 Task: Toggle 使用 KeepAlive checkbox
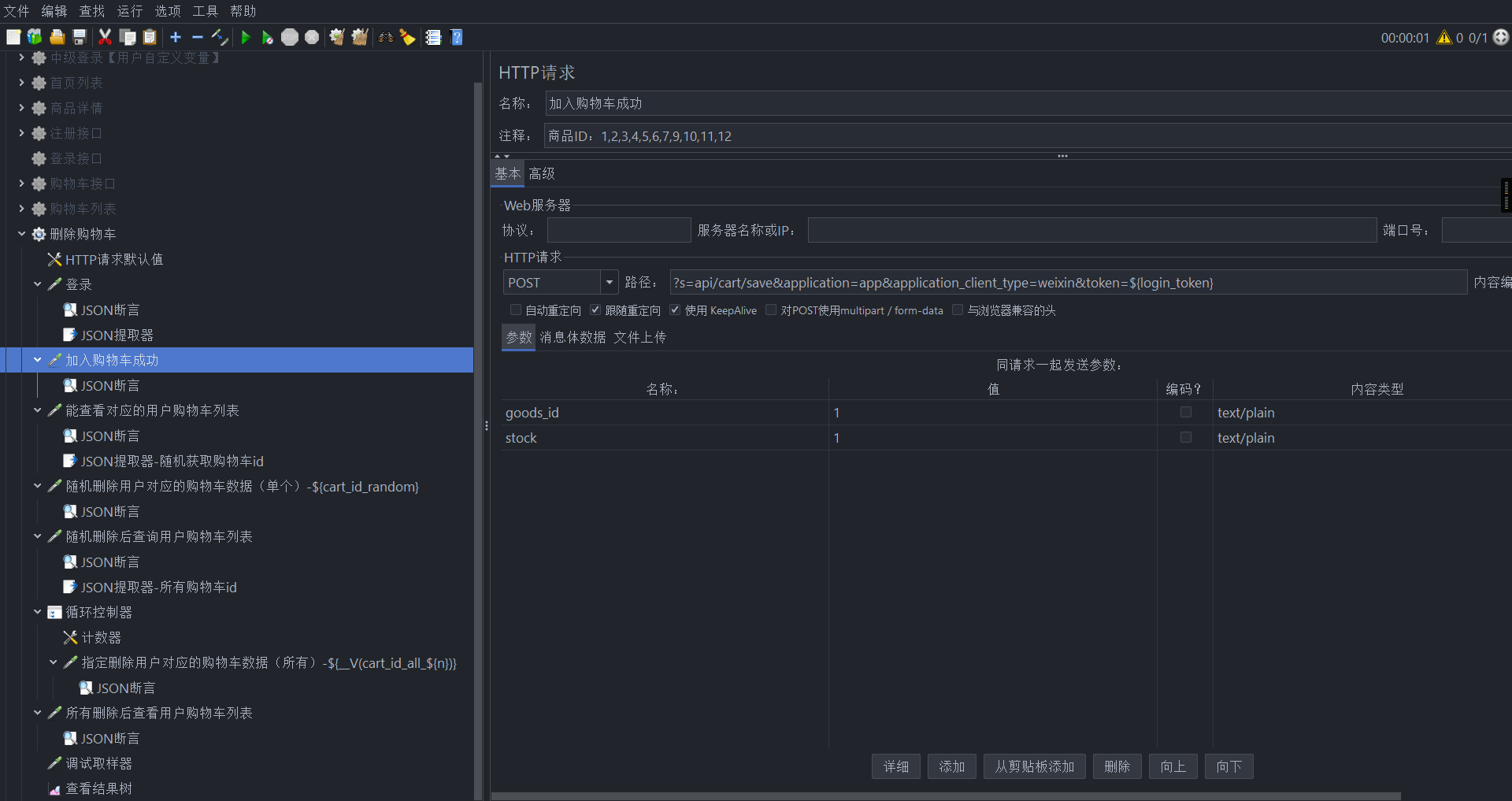(x=675, y=310)
